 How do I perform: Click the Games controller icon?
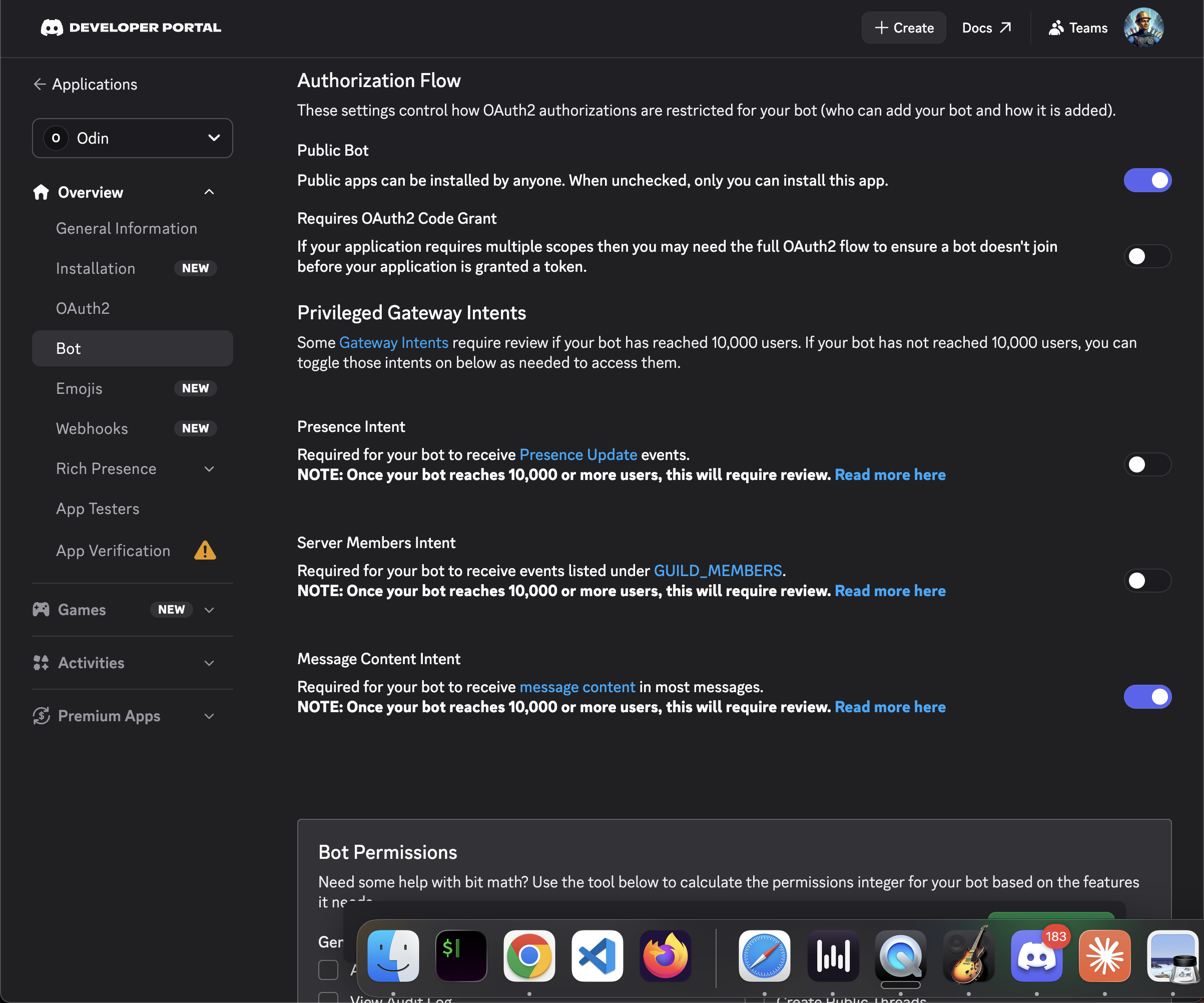[x=41, y=609]
